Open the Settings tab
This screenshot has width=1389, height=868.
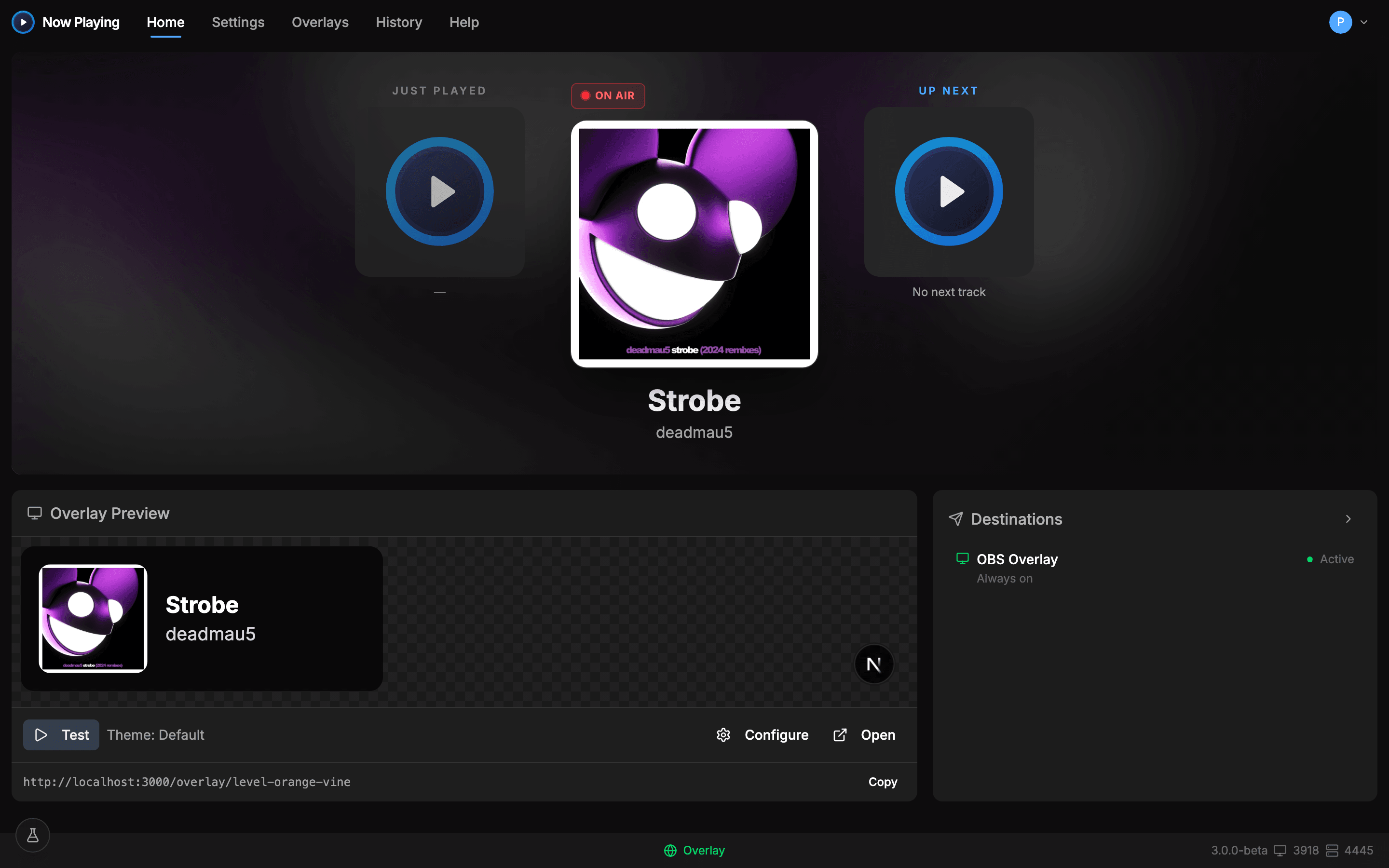pyautogui.click(x=238, y=22)
